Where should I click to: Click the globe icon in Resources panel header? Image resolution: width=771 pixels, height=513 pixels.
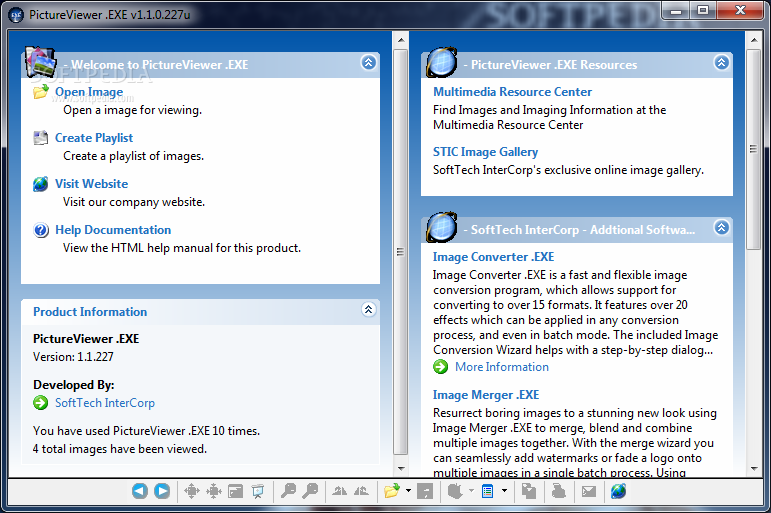click(442, 62)
